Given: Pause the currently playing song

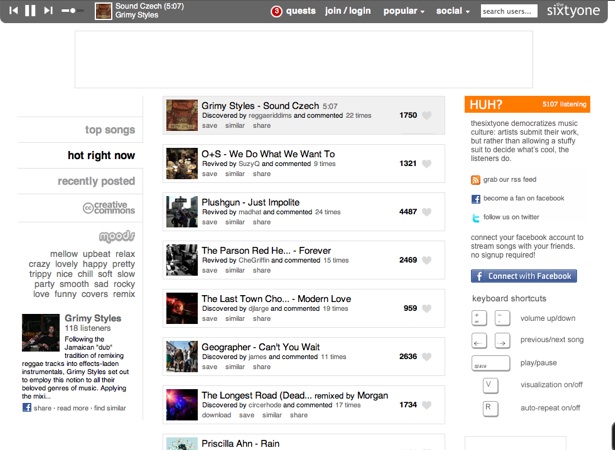Looking at the screenshot, I should click(30, 11).
